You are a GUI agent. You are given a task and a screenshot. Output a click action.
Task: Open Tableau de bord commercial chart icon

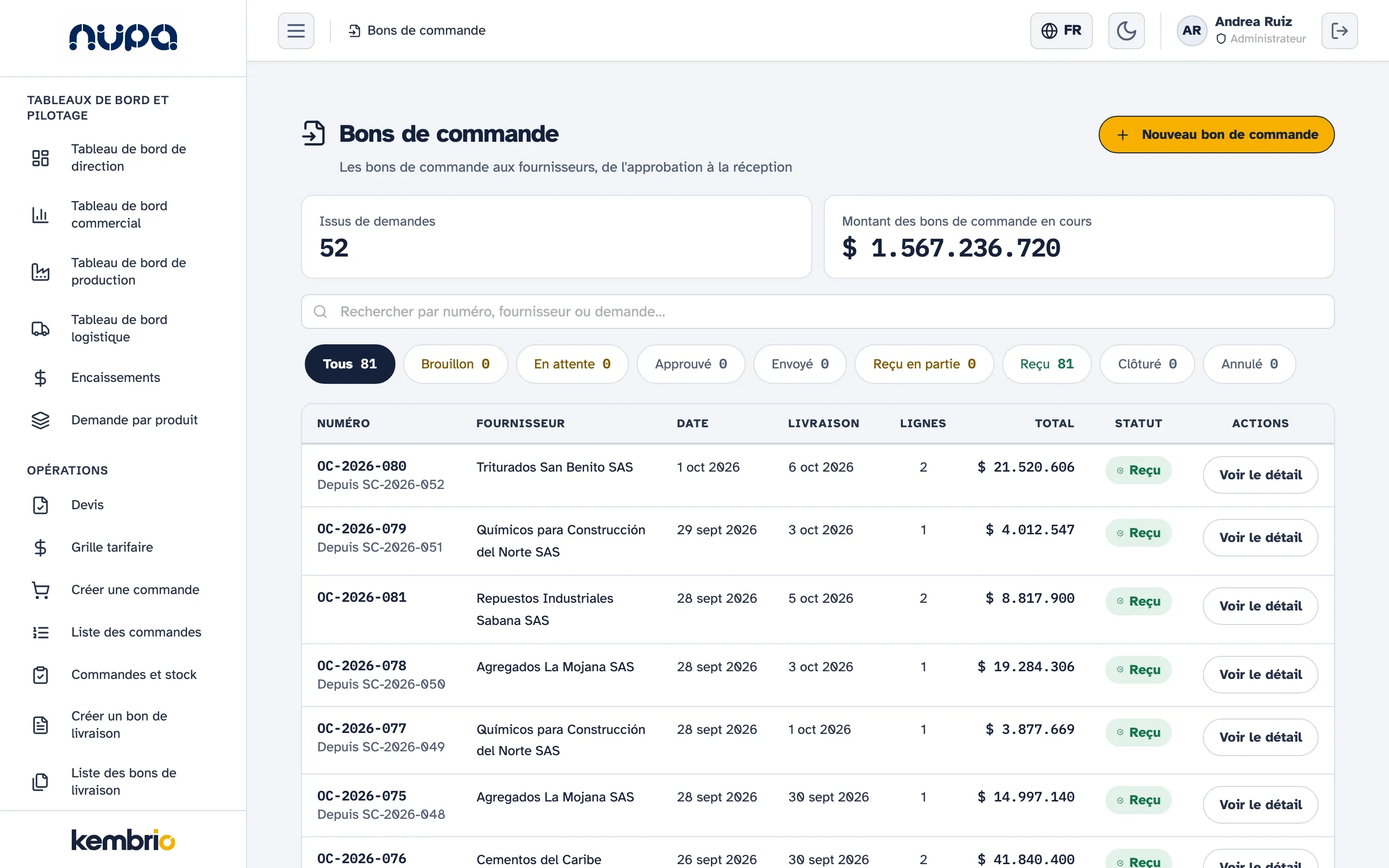pos(40,215)
